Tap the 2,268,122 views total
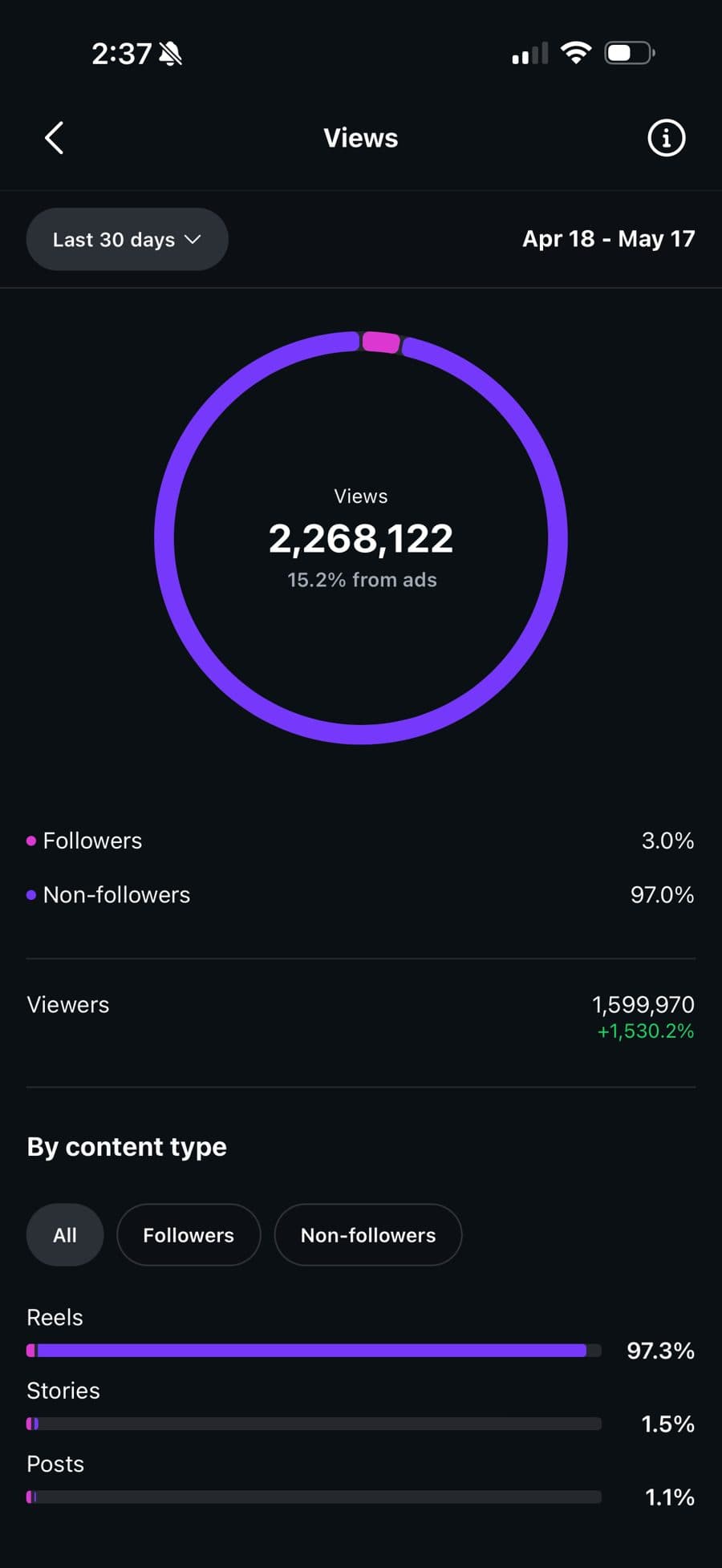The width and height of the screenshot is (722, 1568). click(361, 538)
